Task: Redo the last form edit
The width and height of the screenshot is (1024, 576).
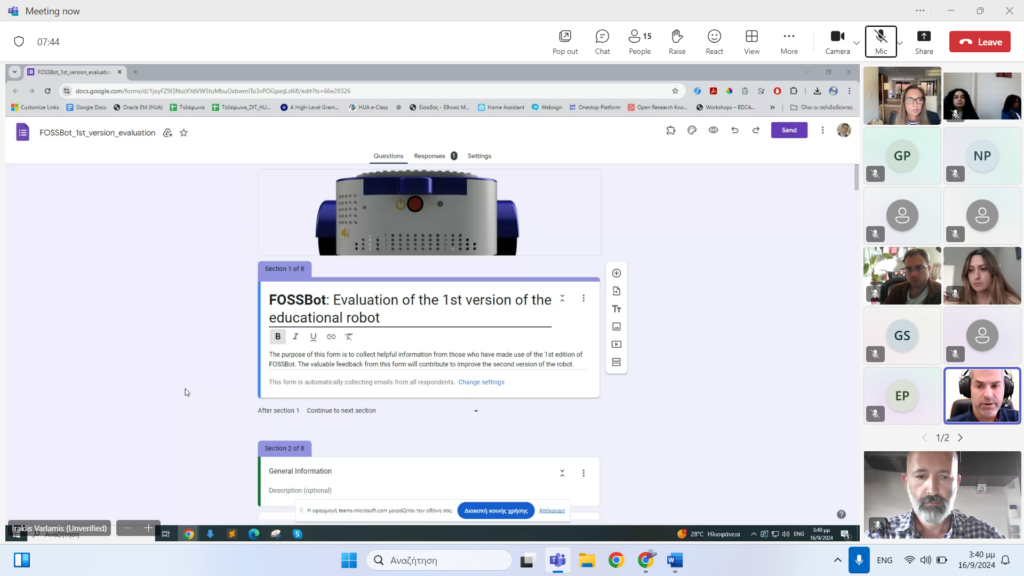Action: click(x=756, y=130)
